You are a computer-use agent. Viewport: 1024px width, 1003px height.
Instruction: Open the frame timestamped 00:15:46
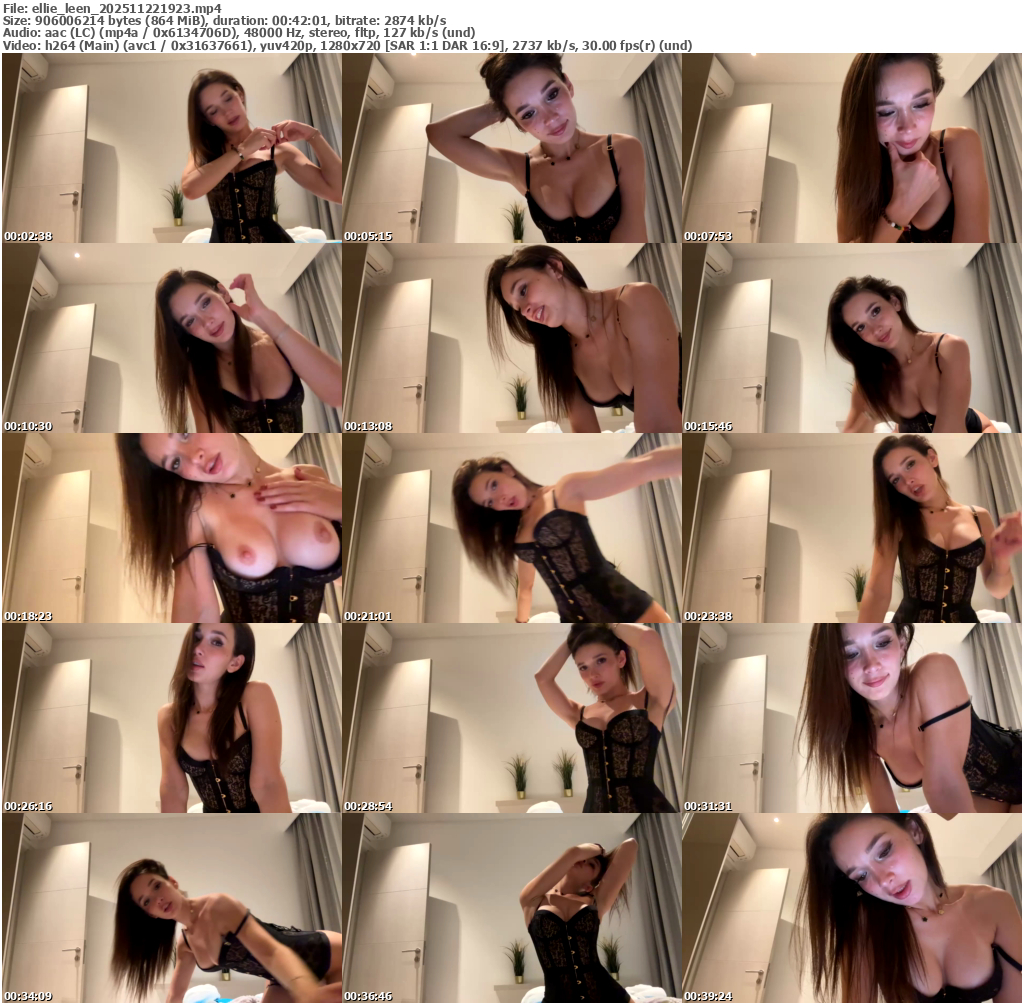[x=852, y=338]
